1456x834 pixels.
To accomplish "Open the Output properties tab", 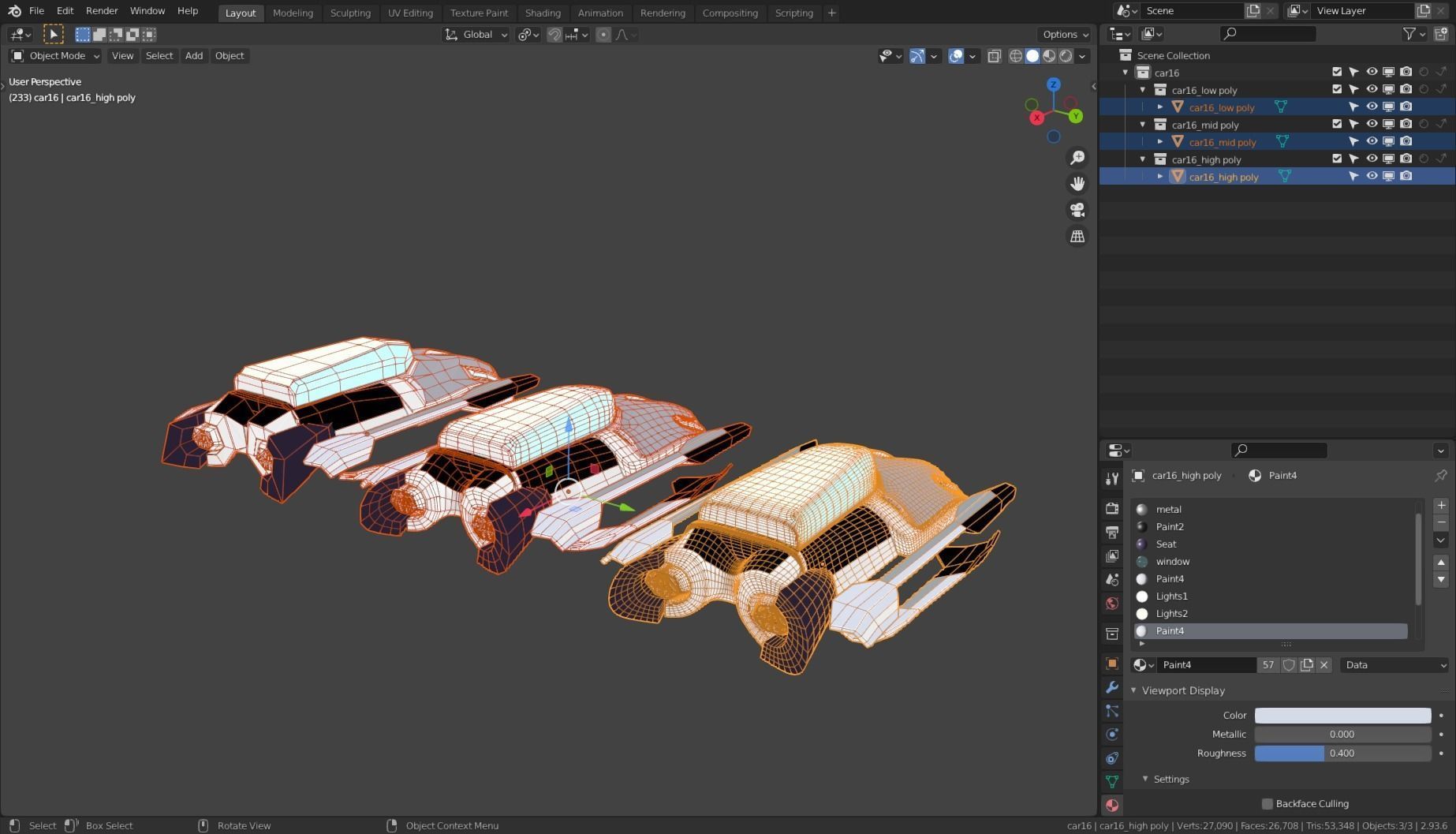I will click(1111, 533).
